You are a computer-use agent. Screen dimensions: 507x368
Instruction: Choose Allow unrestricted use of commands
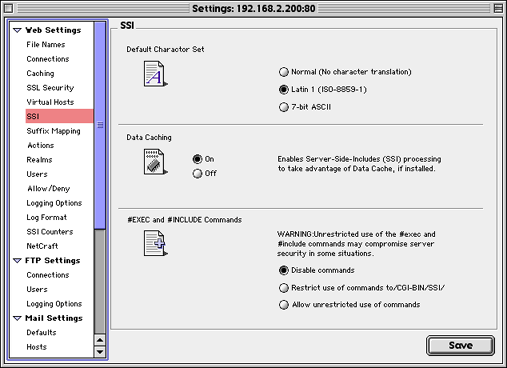pyautogui.click(x=284, y=305)
